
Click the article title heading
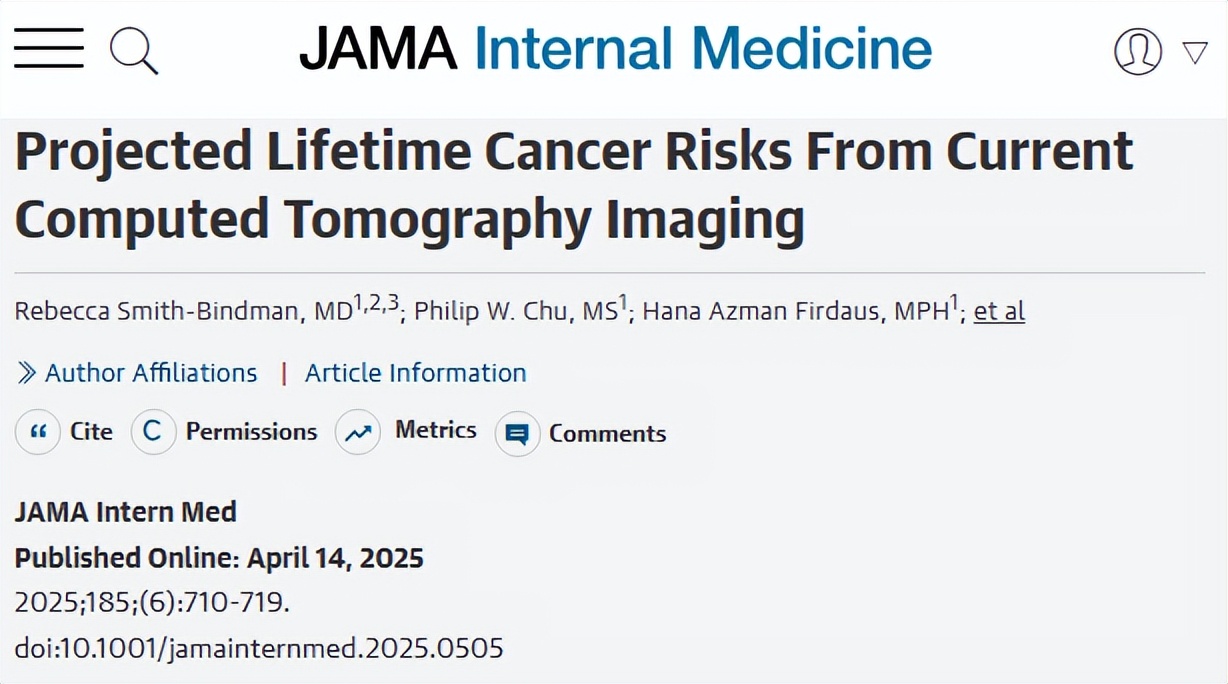tap(574, 186)
